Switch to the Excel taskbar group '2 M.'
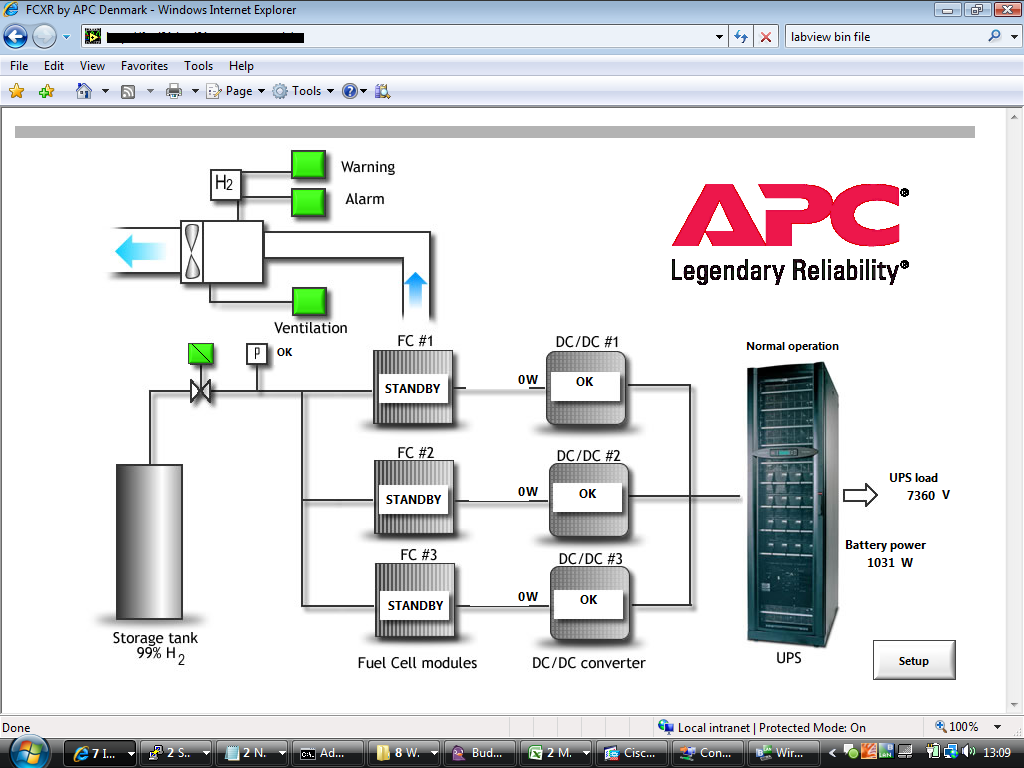This screenshot has width=1024, height=768. (x=559, y=753)
